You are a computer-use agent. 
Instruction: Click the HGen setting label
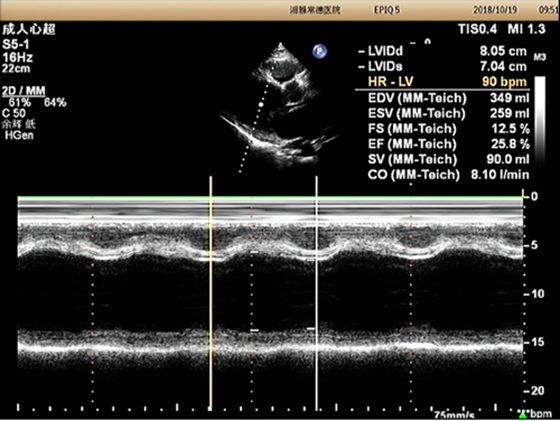coord(19,135)
